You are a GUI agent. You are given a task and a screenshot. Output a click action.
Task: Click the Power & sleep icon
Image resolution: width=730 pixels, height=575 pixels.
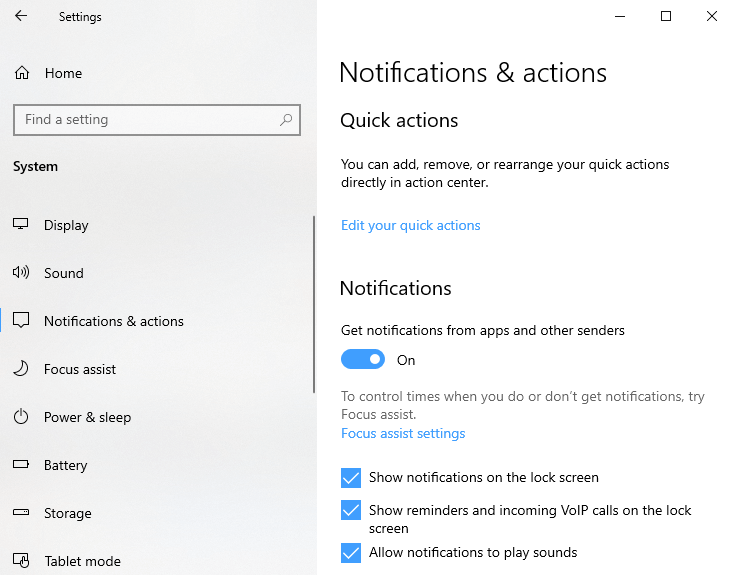(21, 417)
